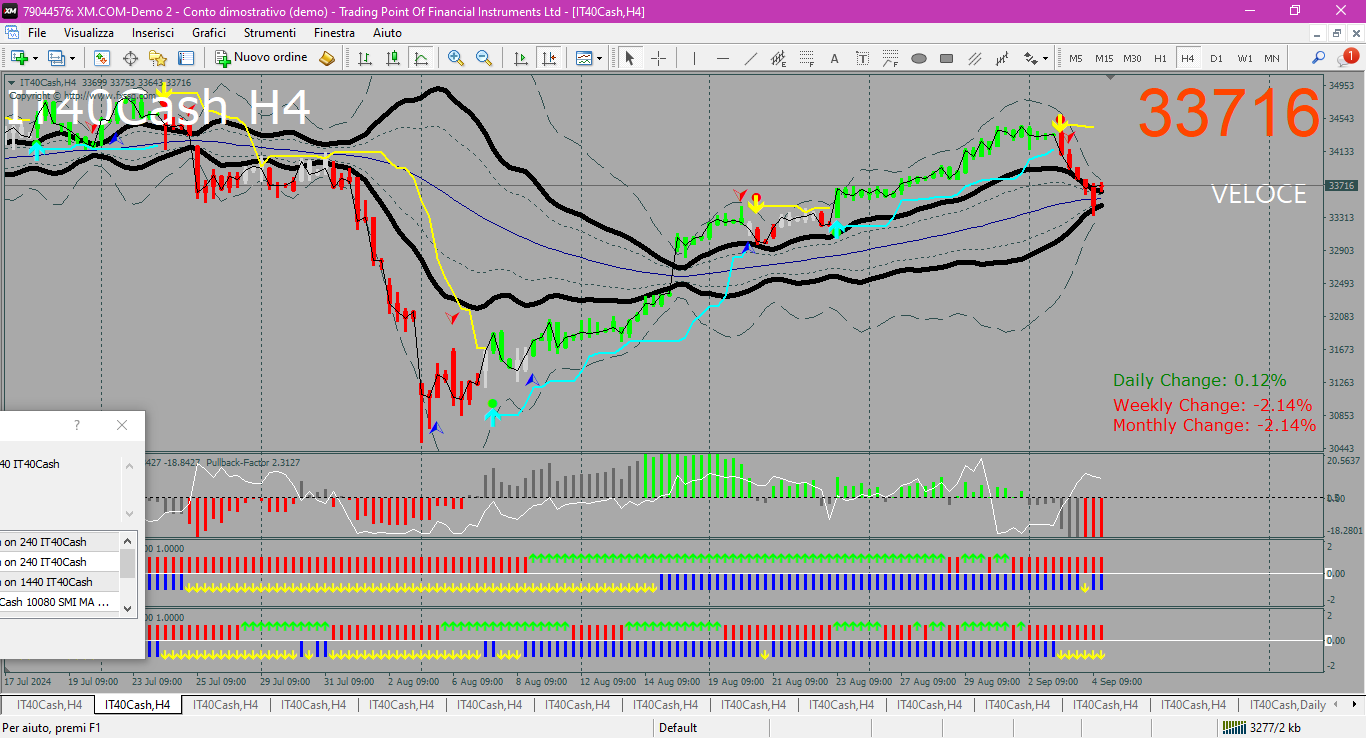Show the Data Window
Image resolution: width=1366 pixels, height=738 pixels.
click(129, 58)
